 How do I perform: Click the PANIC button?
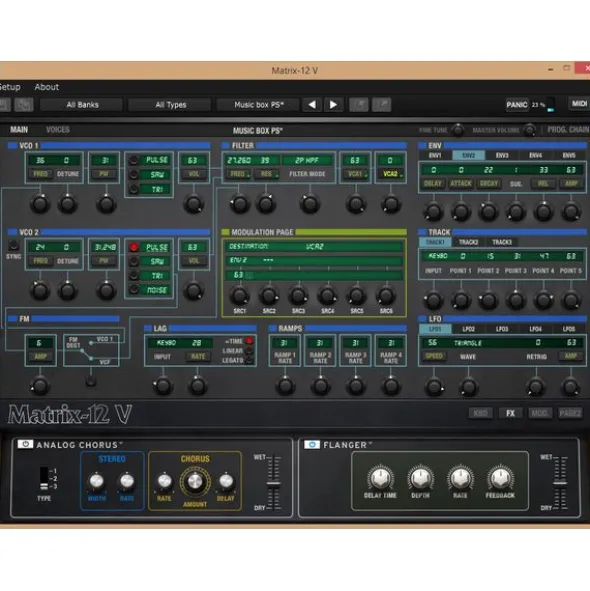[516, 105]
